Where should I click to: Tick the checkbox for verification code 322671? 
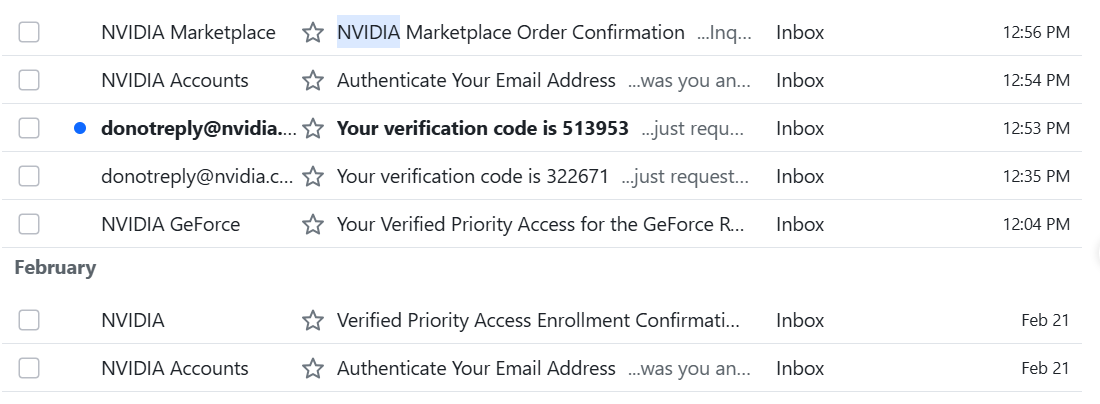(29, 176)
